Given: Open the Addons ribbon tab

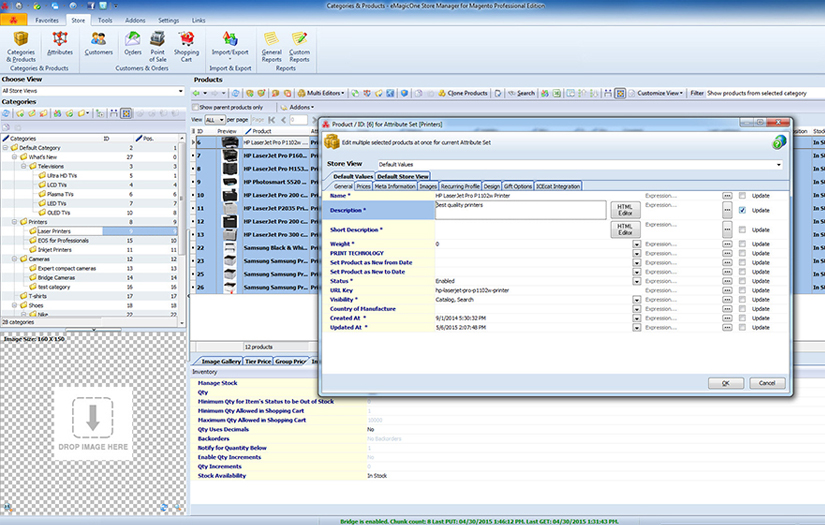Looking at the screenshot, I should pos(135,21).
